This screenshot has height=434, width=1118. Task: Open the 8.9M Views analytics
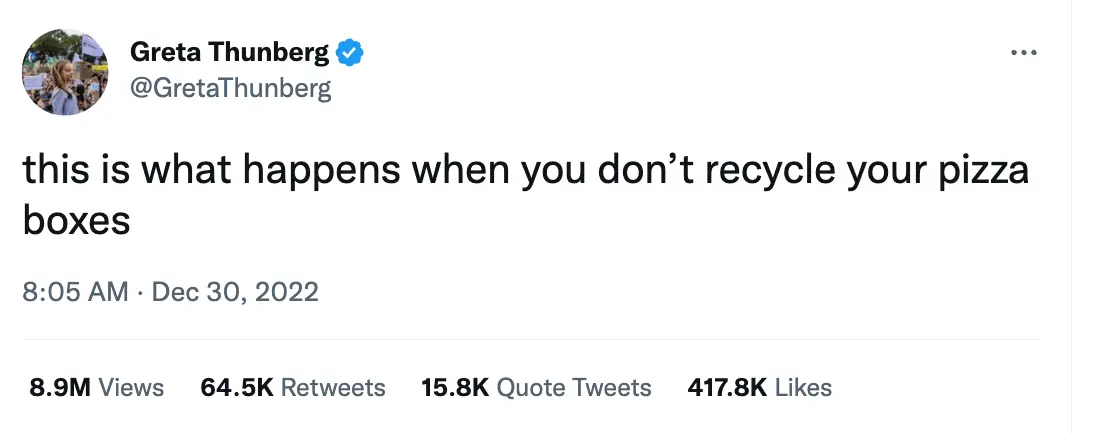(x=96, y=387)
